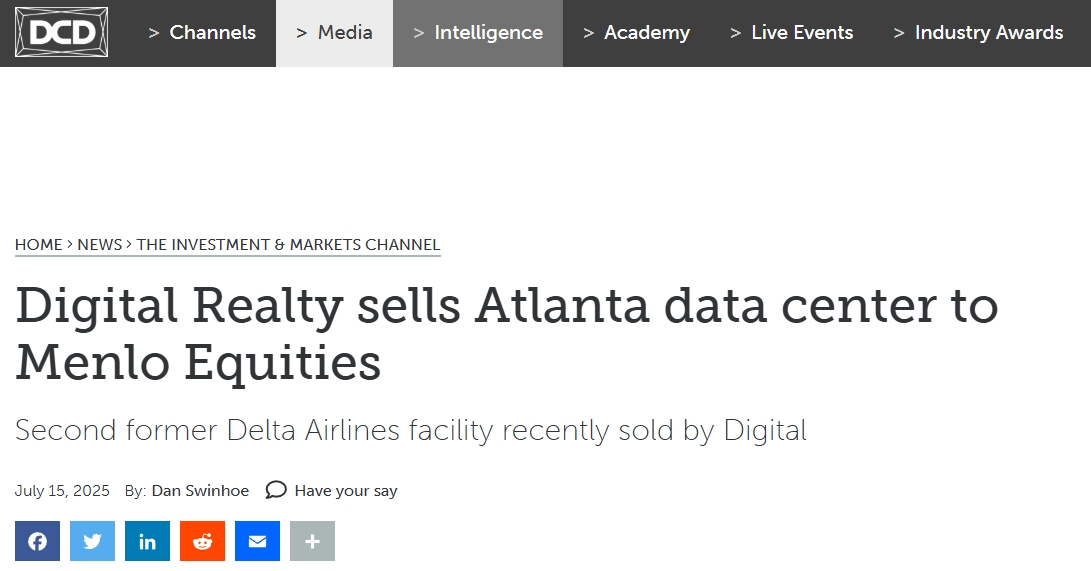Click the Have your say link
This screenshot has width=1091, height=571.
click(346, 490)
